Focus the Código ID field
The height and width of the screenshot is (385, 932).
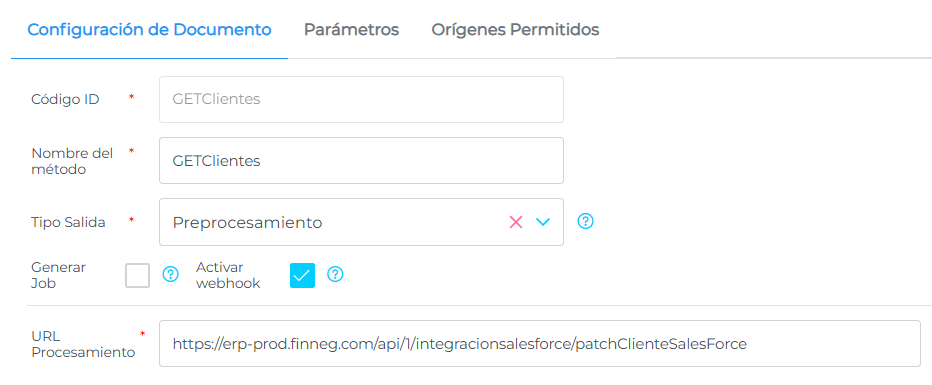coord(361,99)
